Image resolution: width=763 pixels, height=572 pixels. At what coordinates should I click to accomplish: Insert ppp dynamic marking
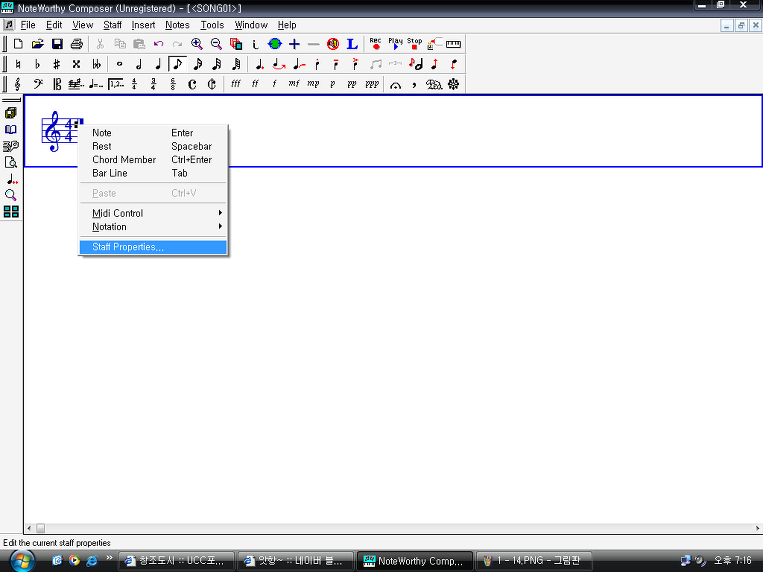click(372, 84)
